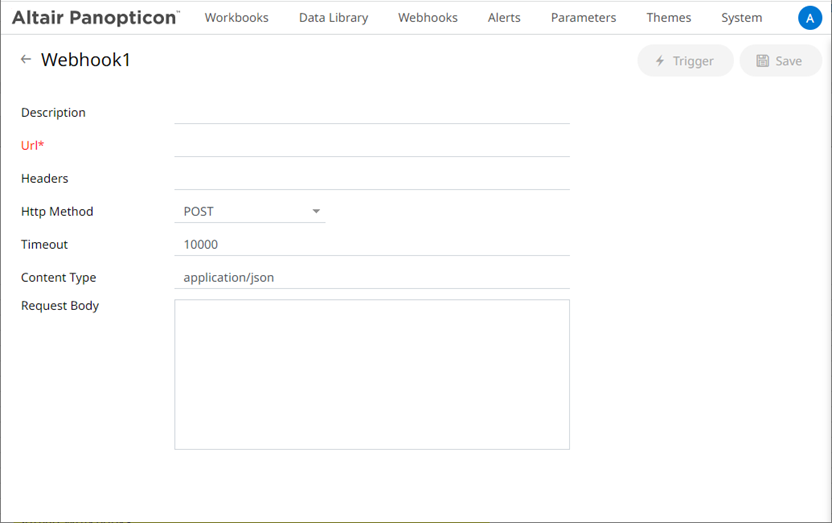832x523 pixels.
Task: Open the System tab
Action: [741, 18]
